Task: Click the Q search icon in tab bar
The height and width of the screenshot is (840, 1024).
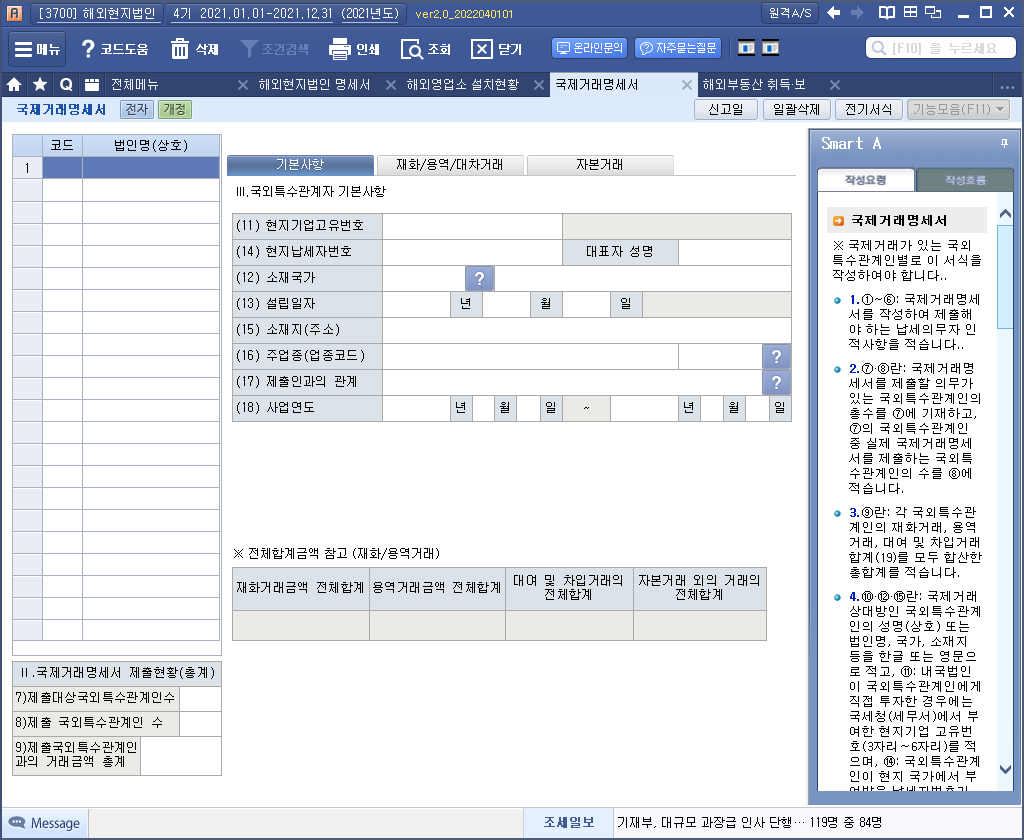Action: [66, 84]
